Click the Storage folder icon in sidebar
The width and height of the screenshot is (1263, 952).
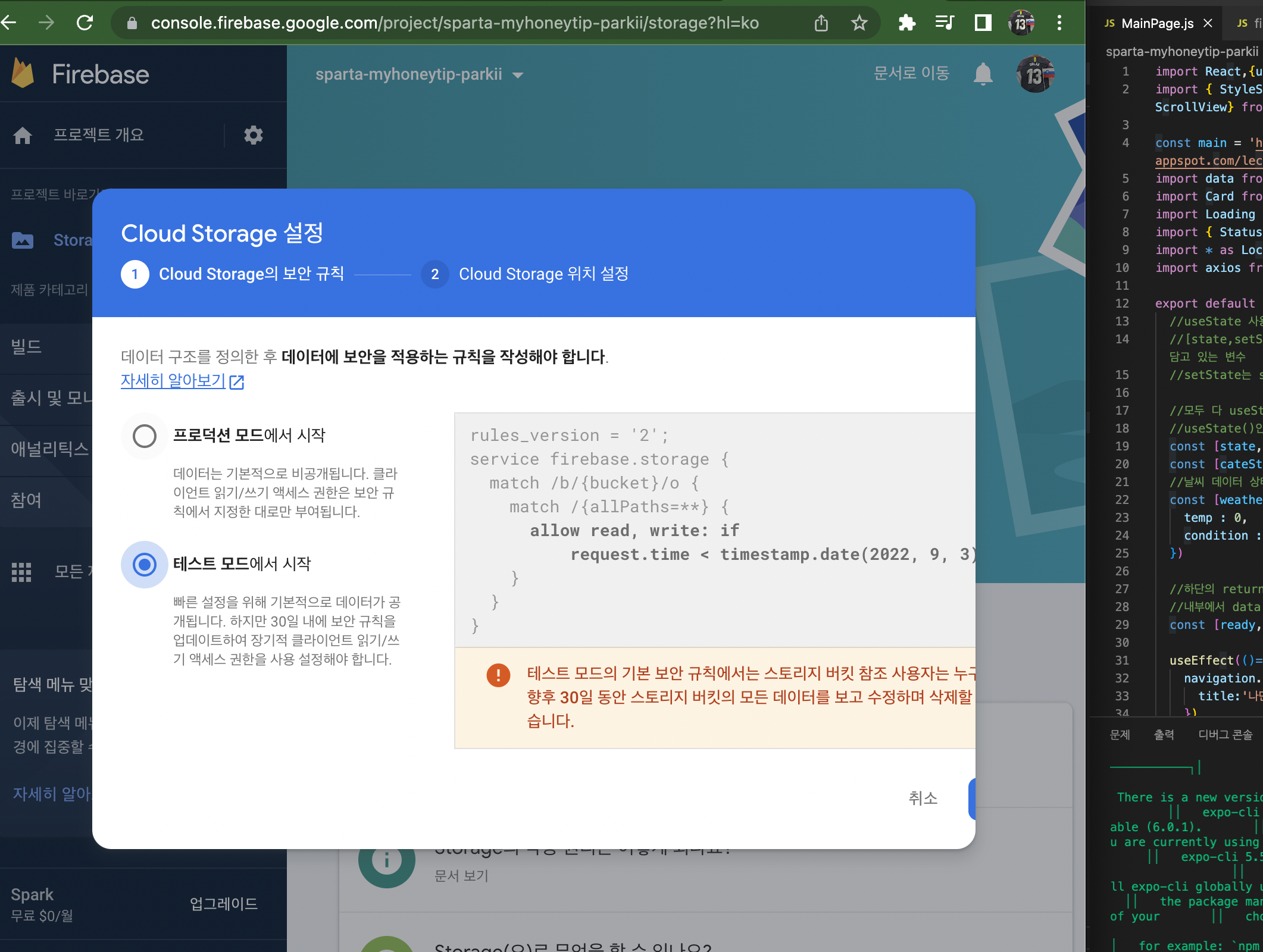point(23,240)
